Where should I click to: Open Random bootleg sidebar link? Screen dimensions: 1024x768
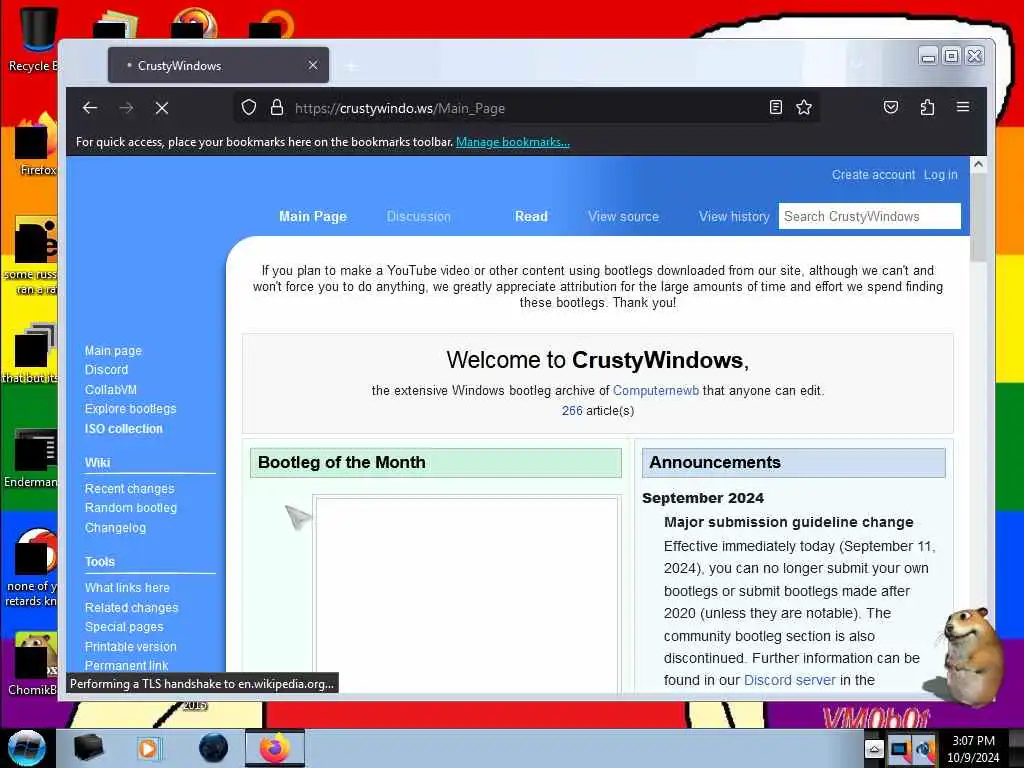point(131,507)
